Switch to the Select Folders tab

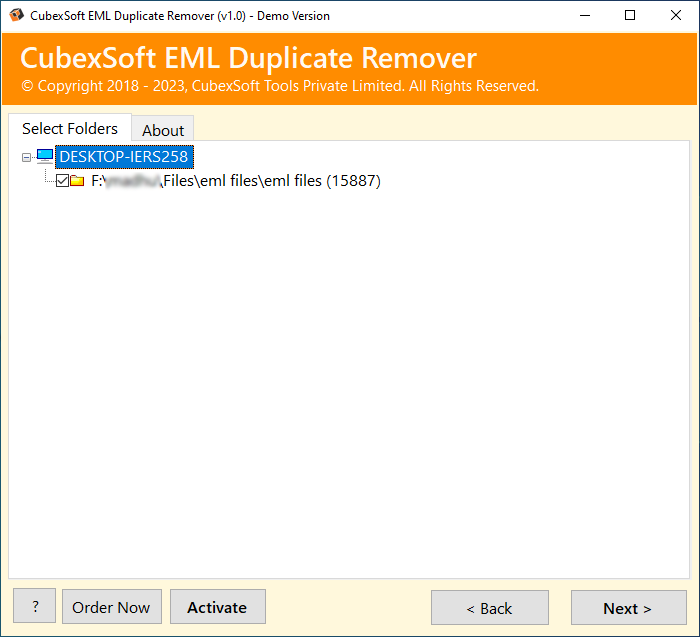70,129
